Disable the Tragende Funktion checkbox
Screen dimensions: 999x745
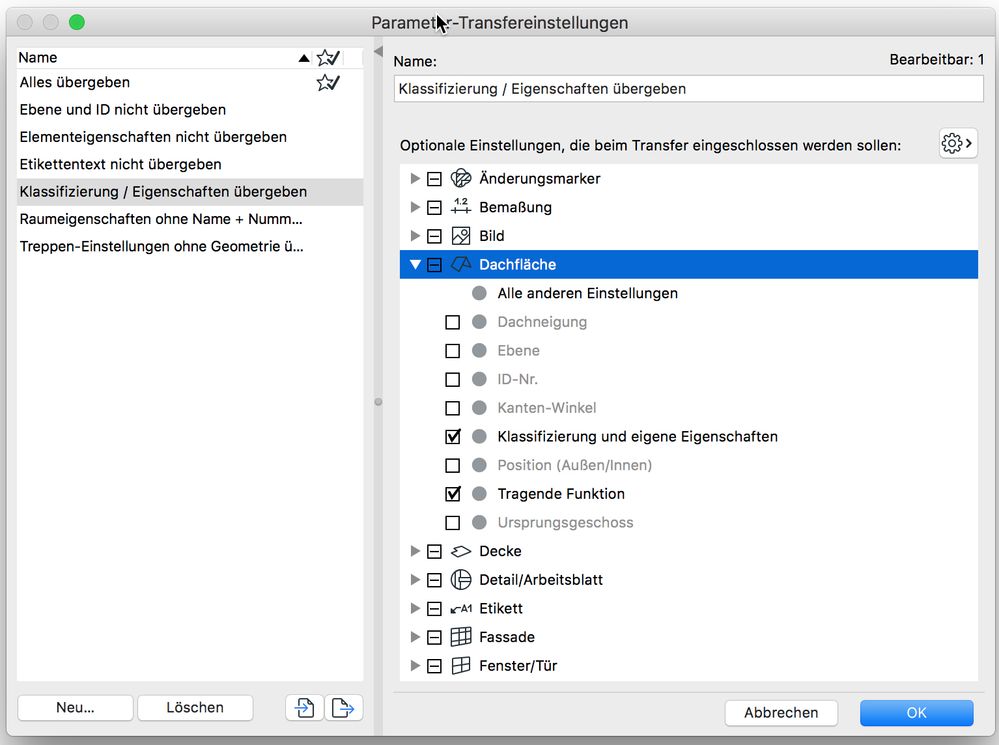[x=454, y=493]
